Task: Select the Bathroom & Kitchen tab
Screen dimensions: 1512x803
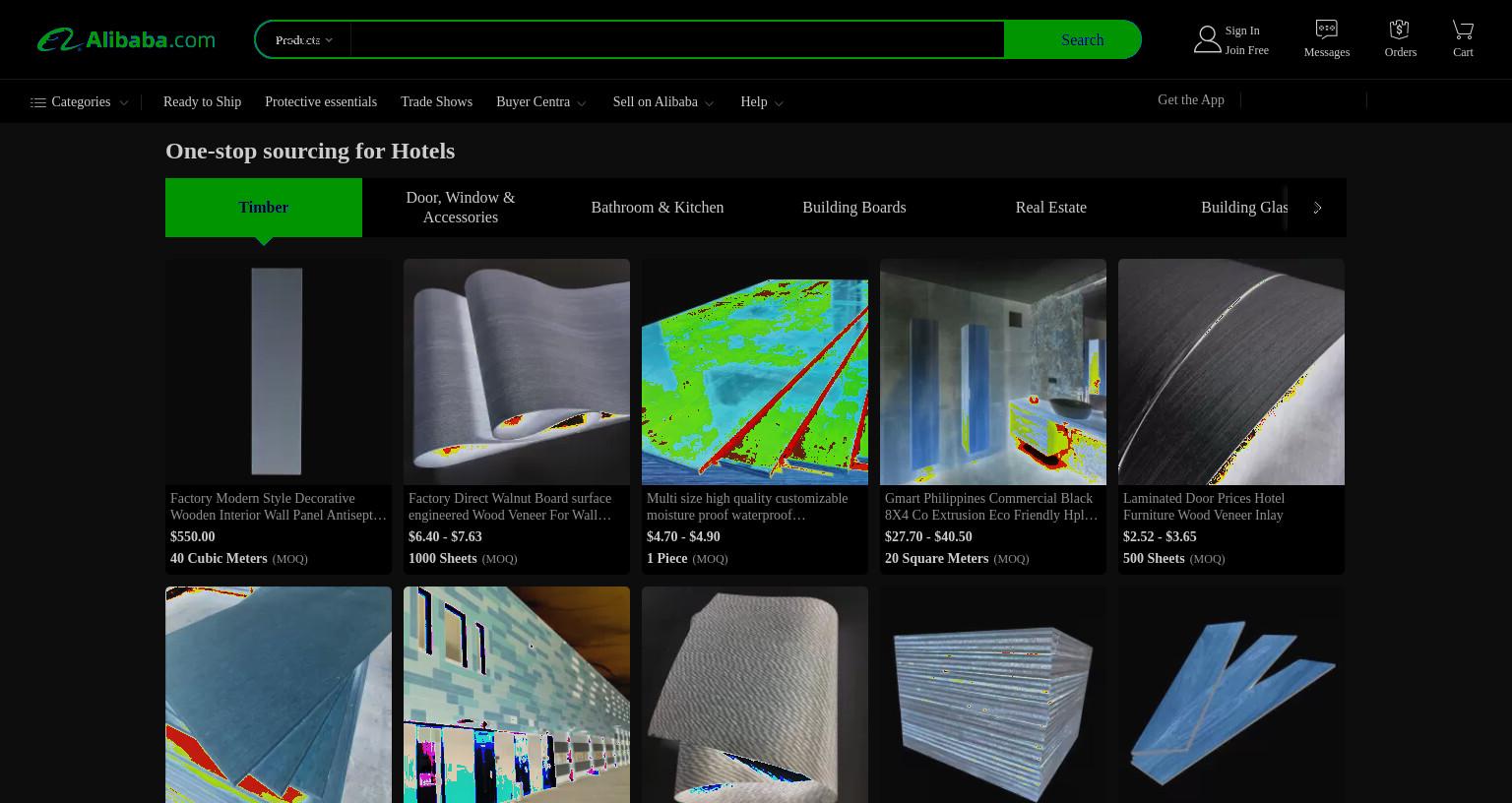Action: (658, 208)
